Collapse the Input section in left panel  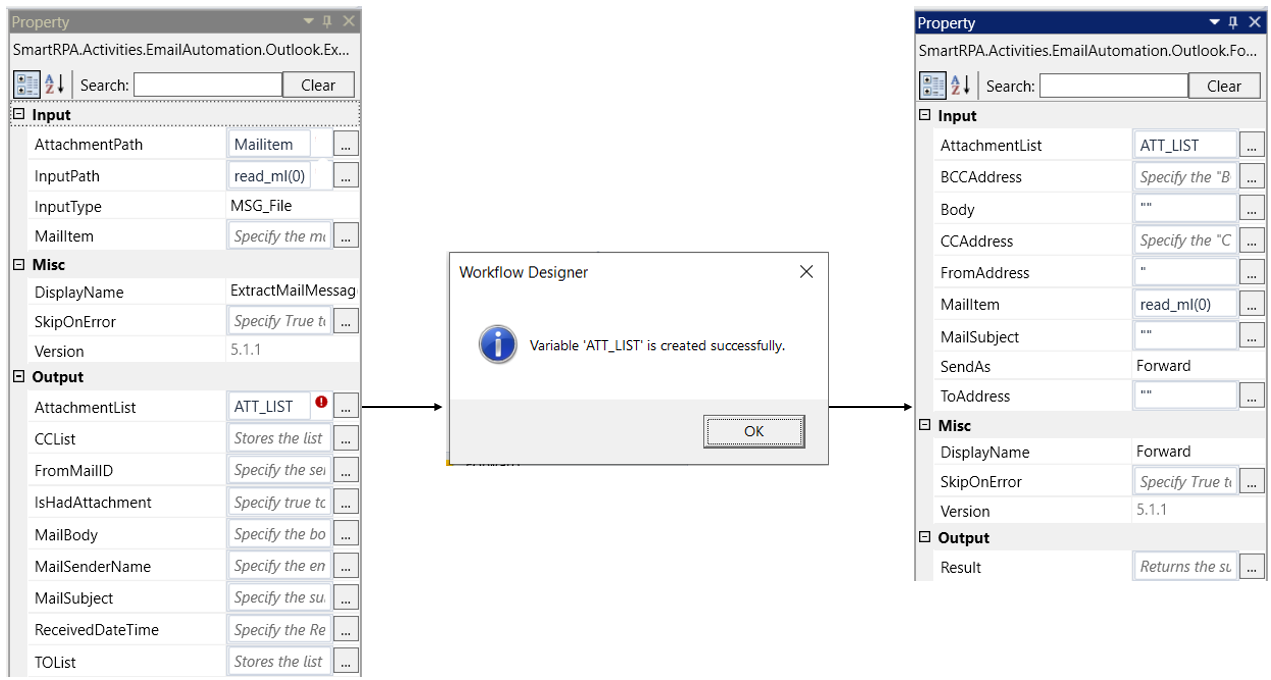pyautogui.click(x=18, y=115)
